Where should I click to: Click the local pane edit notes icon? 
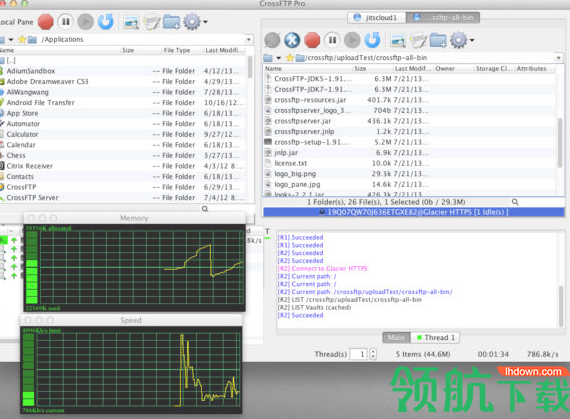tap(152, 22)
